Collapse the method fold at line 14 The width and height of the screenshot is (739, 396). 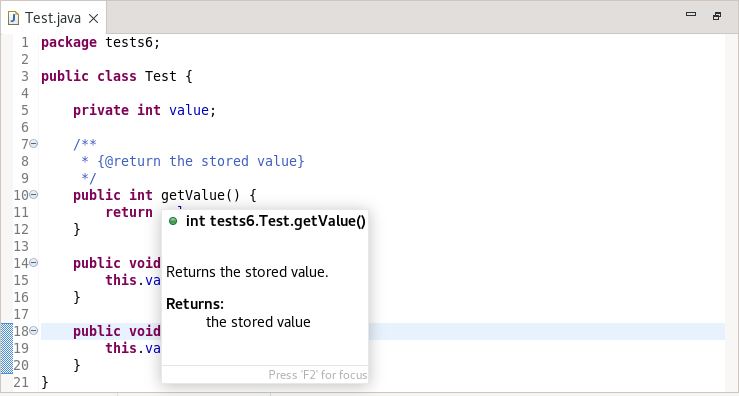(33, 262)
